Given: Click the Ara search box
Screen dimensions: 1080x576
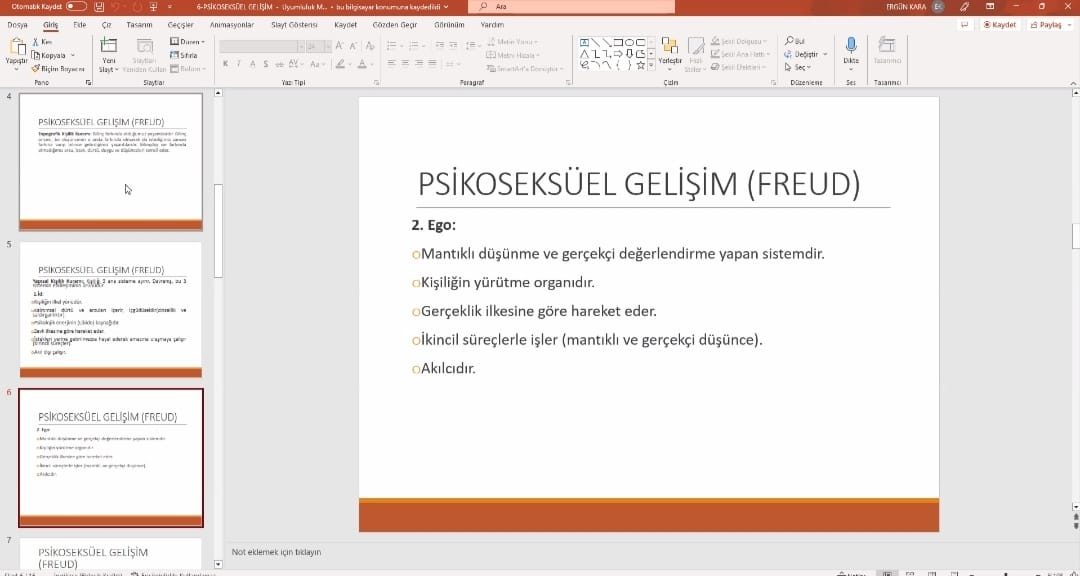Looking at the screenshot, I should pos(571,6).
